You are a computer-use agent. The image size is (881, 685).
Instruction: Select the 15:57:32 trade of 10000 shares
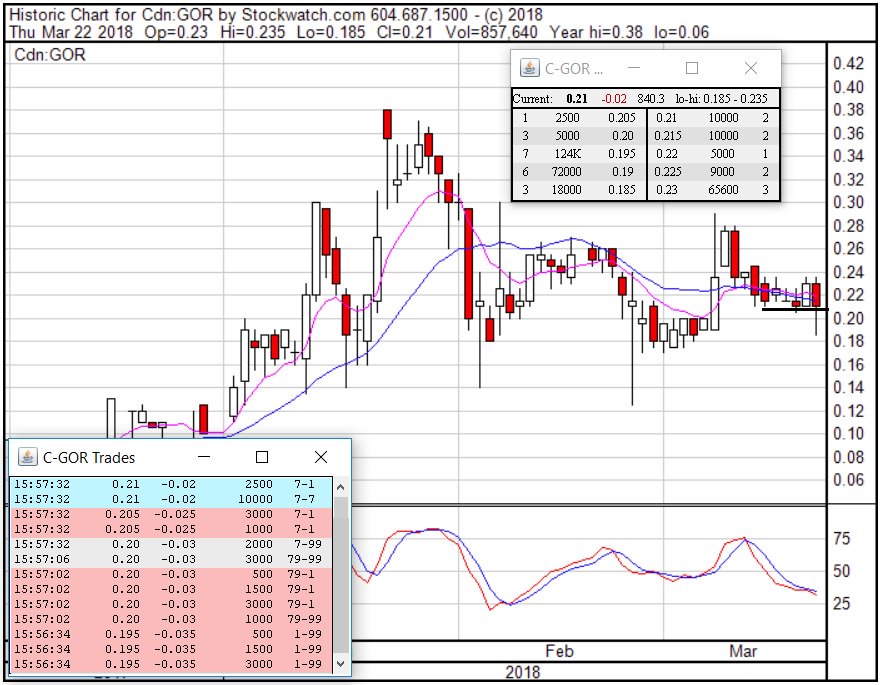[x=171, y=499]
